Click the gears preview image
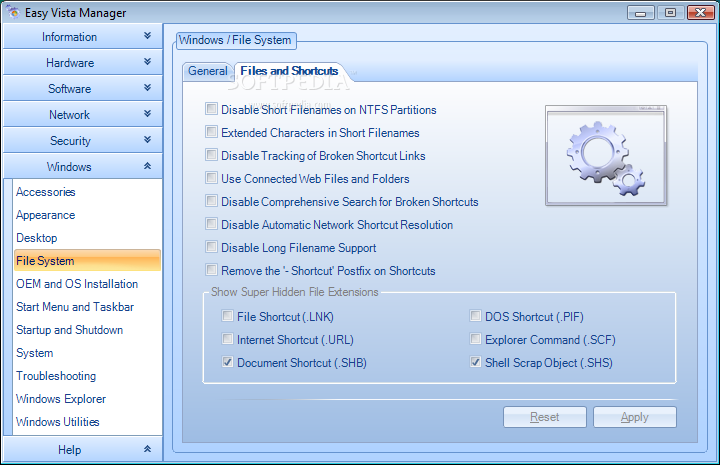The height and width of the screenshot is (465, 720). [606, 156]
